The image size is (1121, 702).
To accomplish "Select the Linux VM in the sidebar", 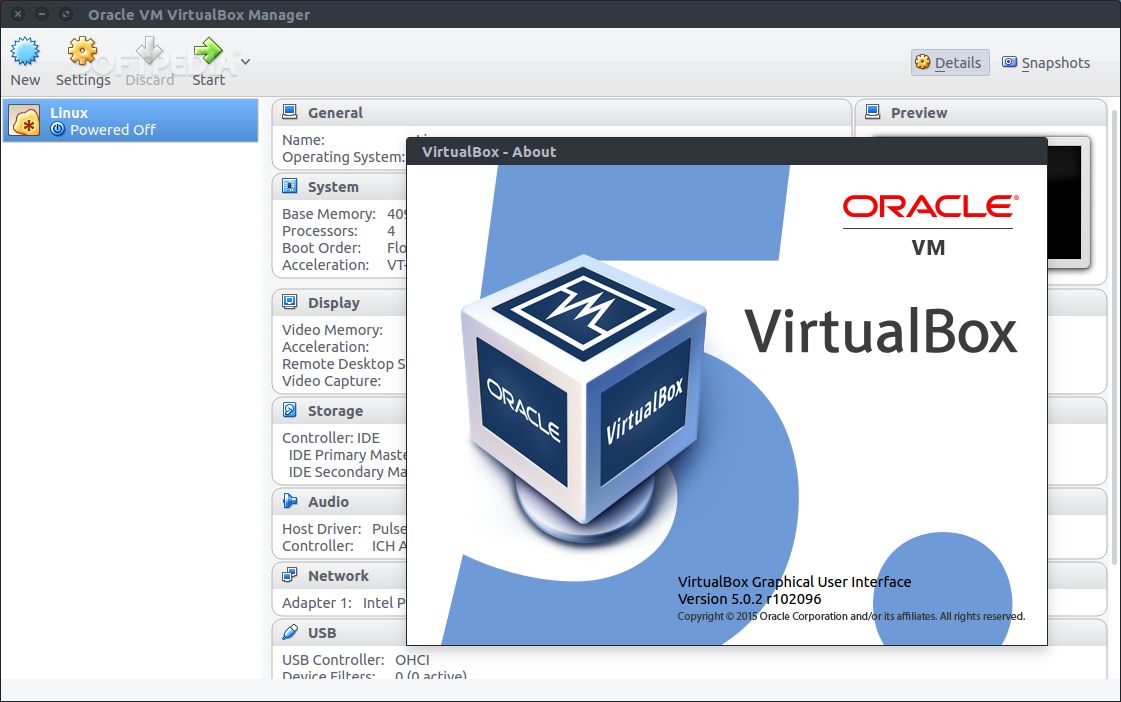I will [x=130, y=120].
